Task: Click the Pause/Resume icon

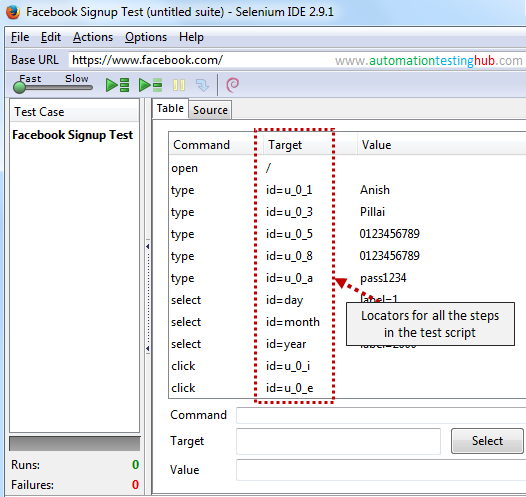Action: tap(179, 85)
